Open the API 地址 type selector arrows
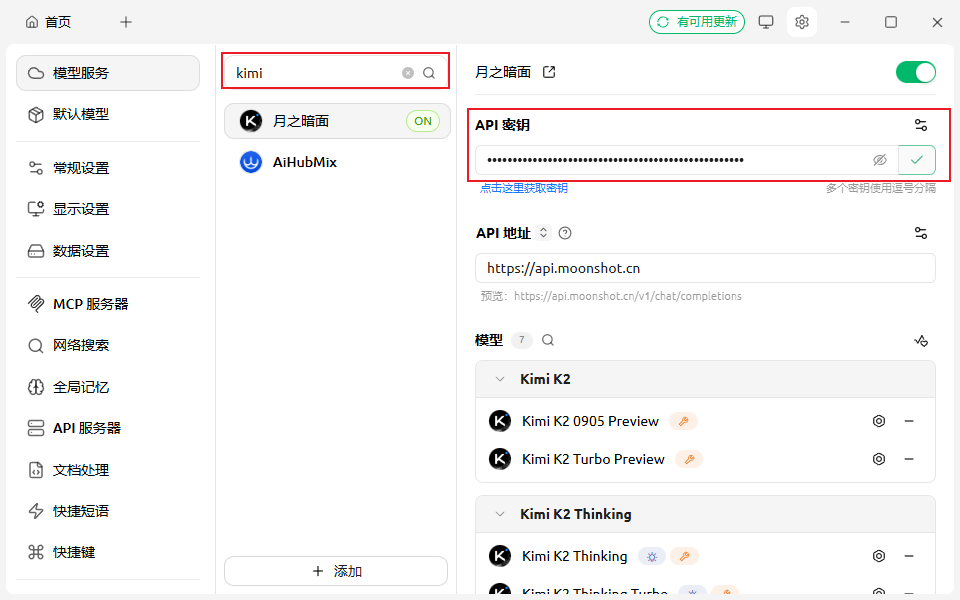The height and width of the screenshot is (600, 960). point(544,233)
